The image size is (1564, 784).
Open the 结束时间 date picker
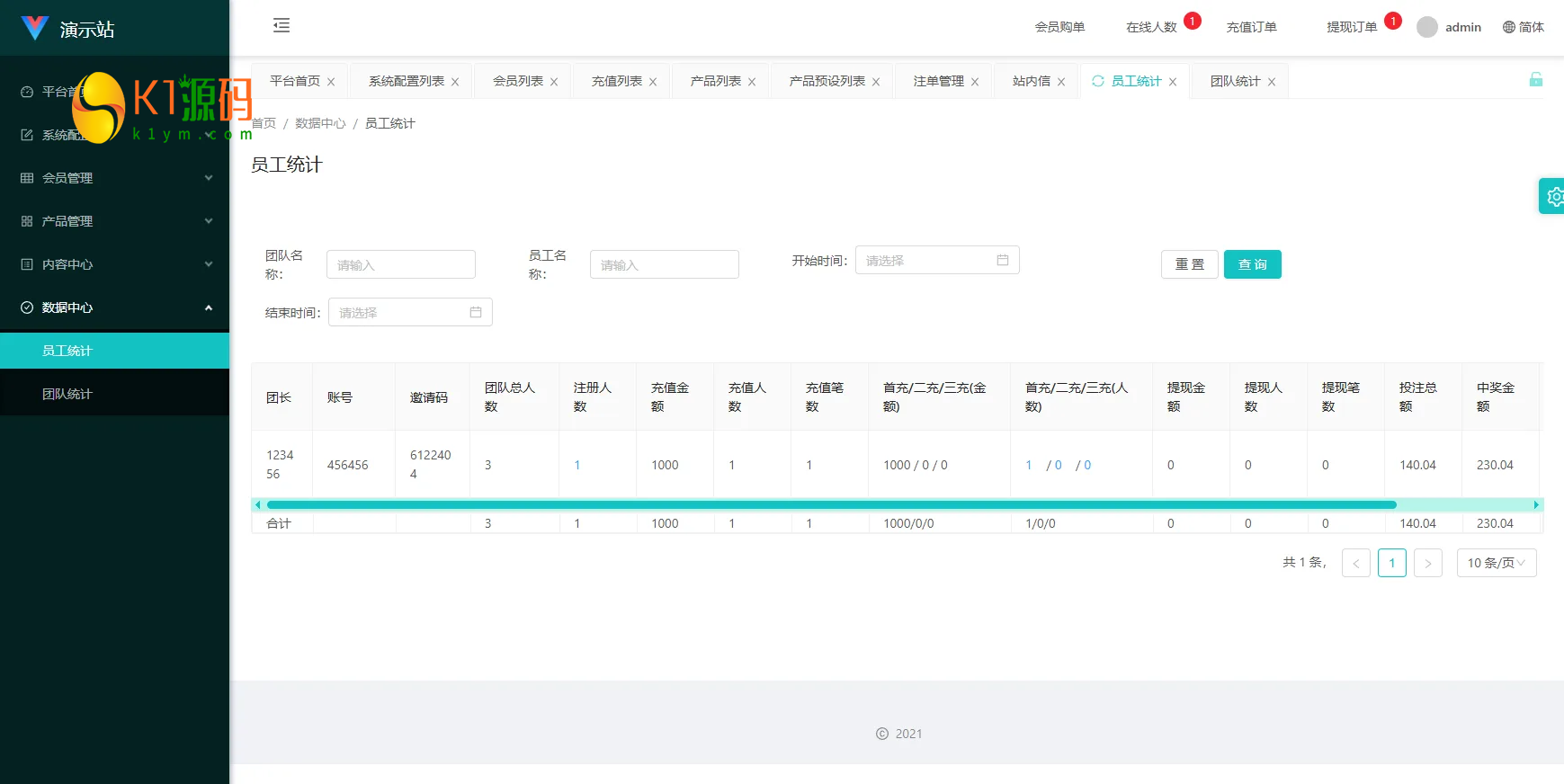click(x=410, y=312)
